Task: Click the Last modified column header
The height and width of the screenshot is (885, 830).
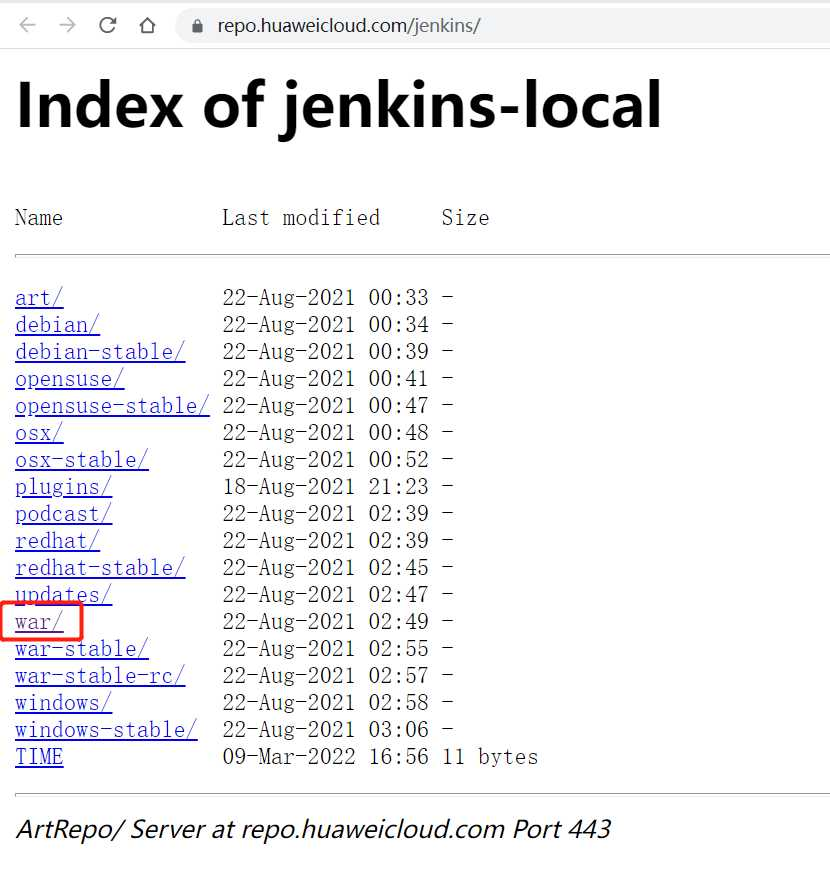Action: (301, 218)
